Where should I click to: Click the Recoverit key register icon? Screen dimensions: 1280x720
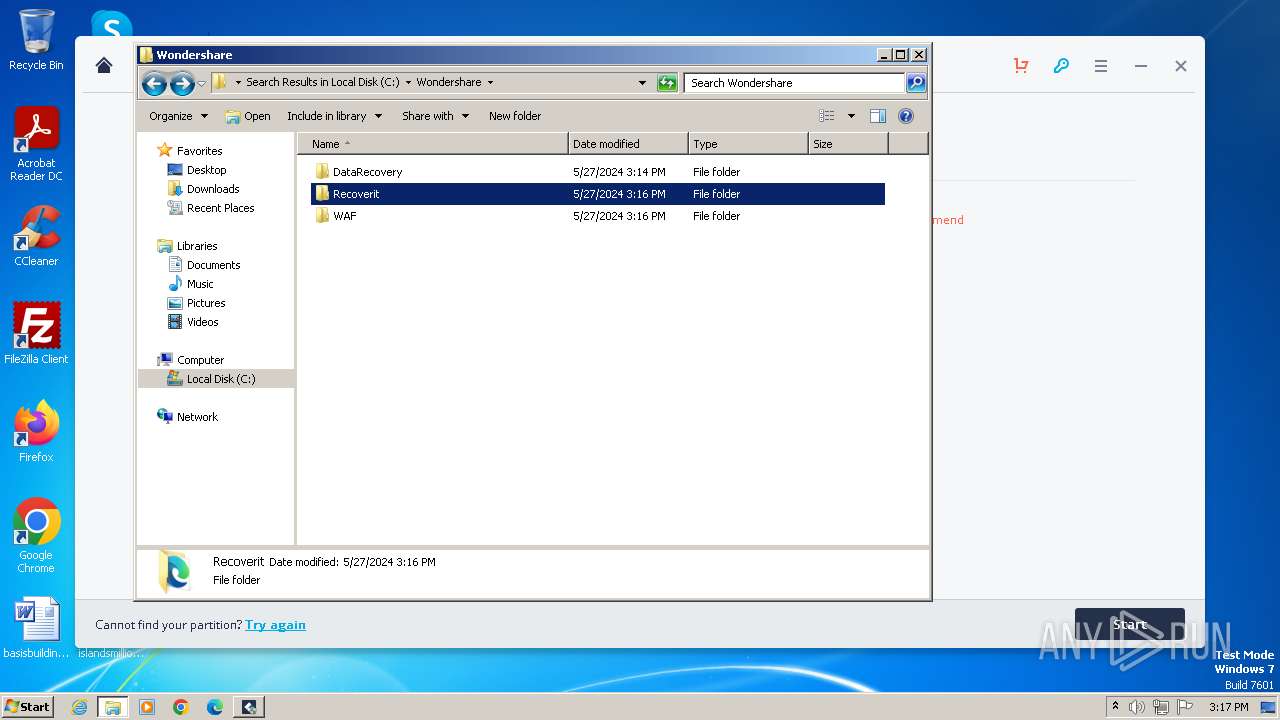1061,66
